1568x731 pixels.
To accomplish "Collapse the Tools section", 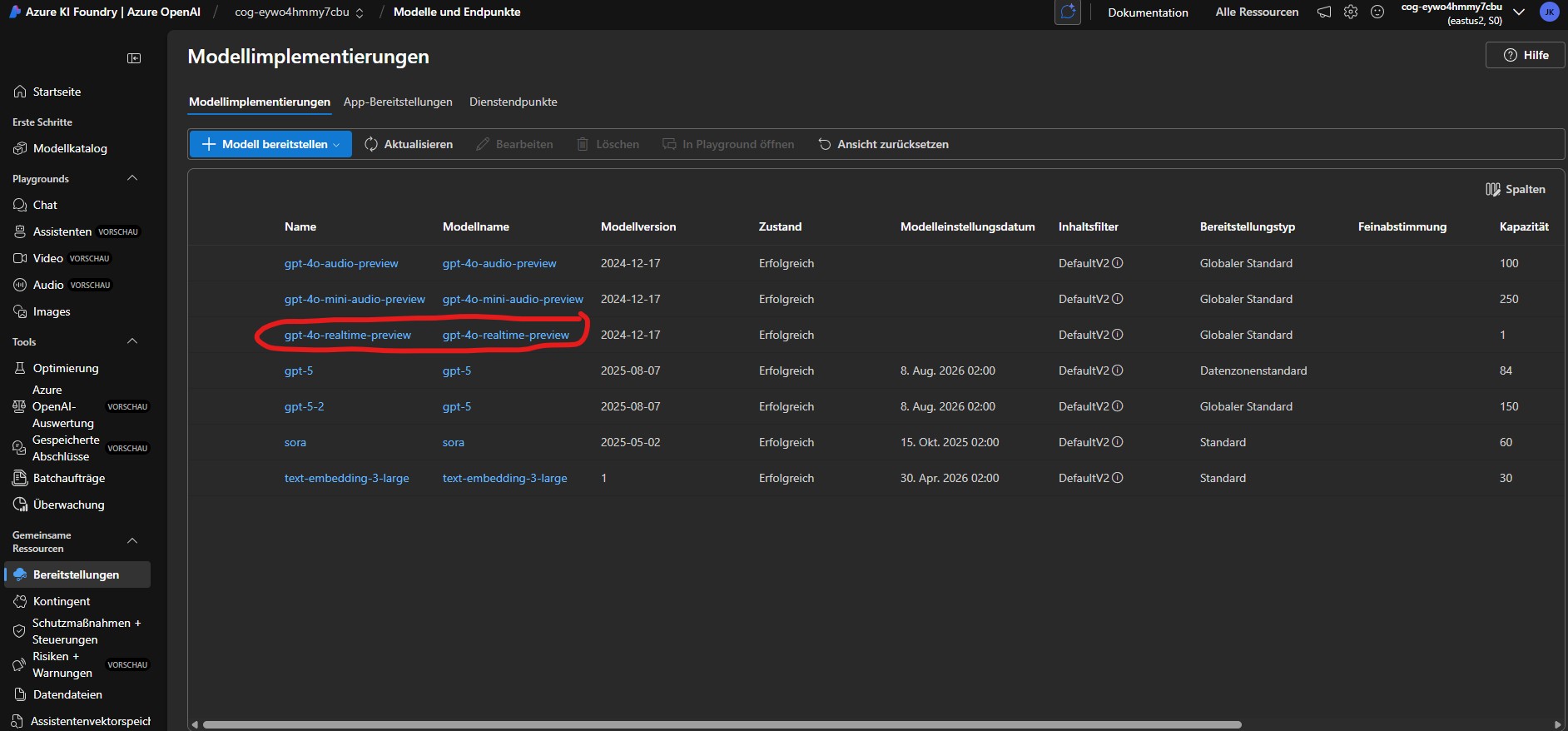I will coord(131,341).
